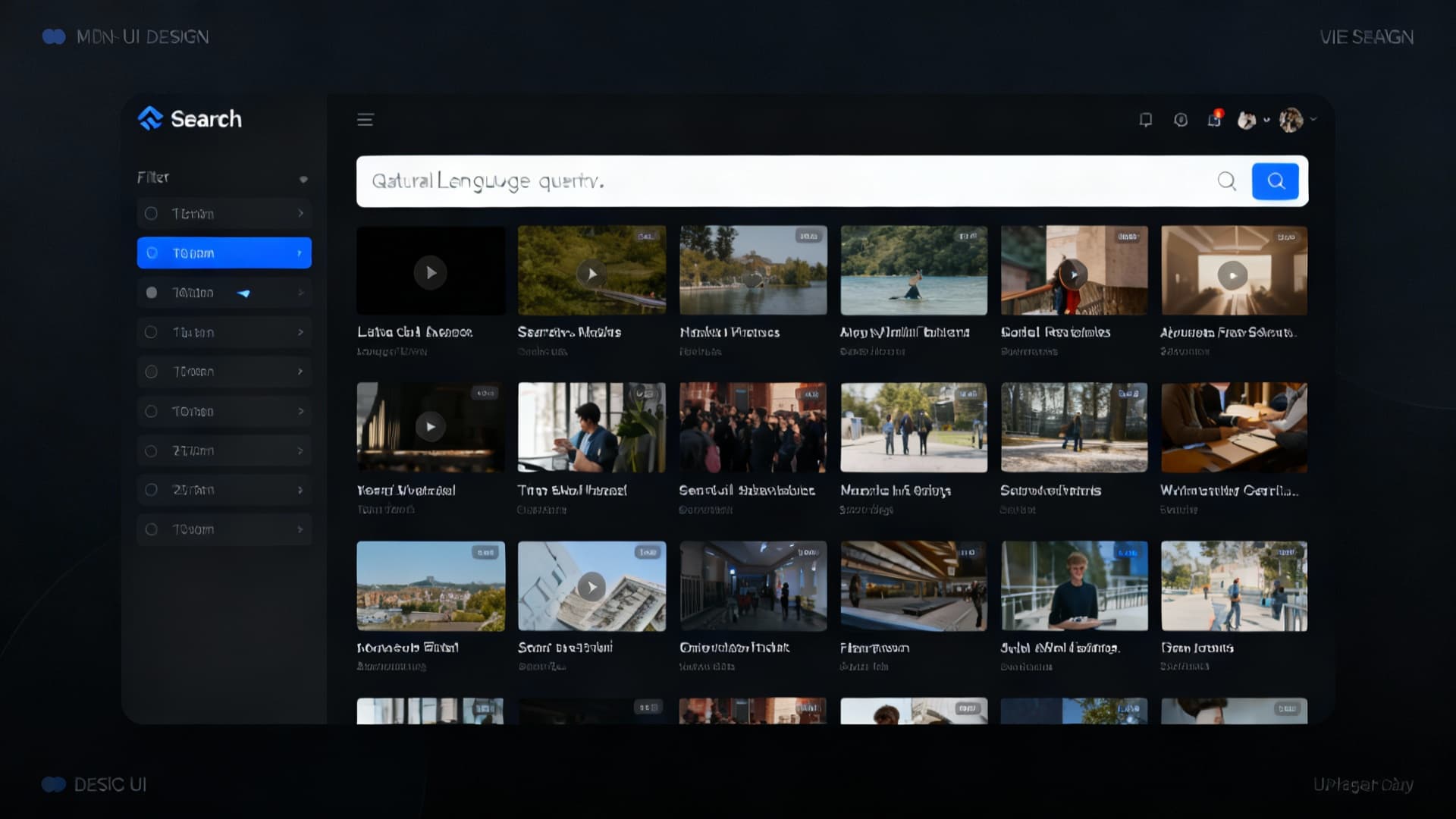Click the magnifying glass icon inside the search bar

(x=1227, y=181)
